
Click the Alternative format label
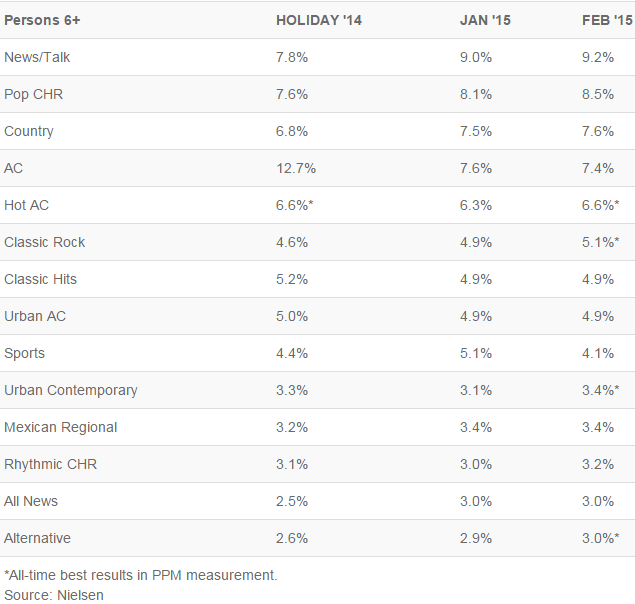point(38,538)
